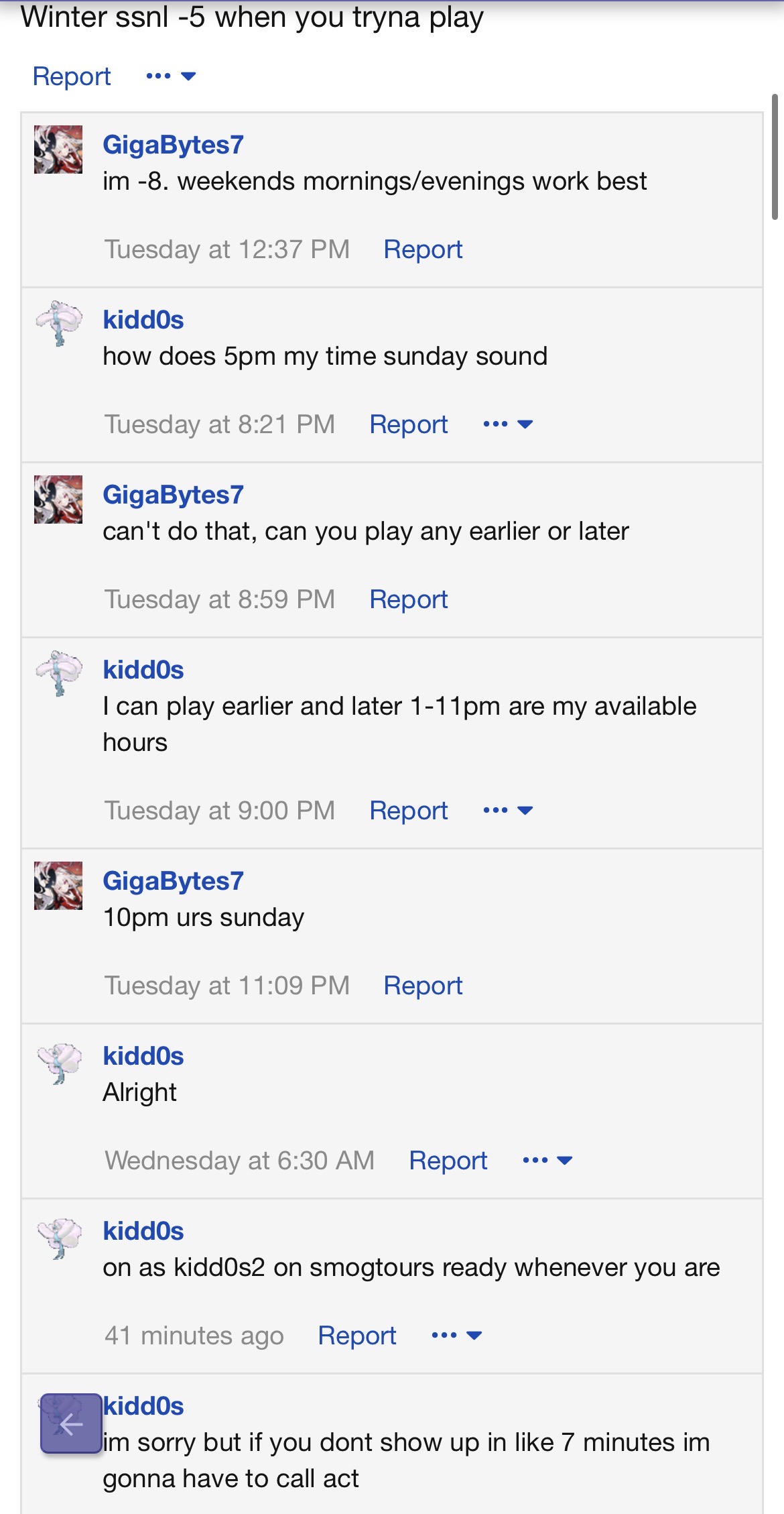Open GigaBytes7's avatar on the "im -8" comment

click(58, 150)
